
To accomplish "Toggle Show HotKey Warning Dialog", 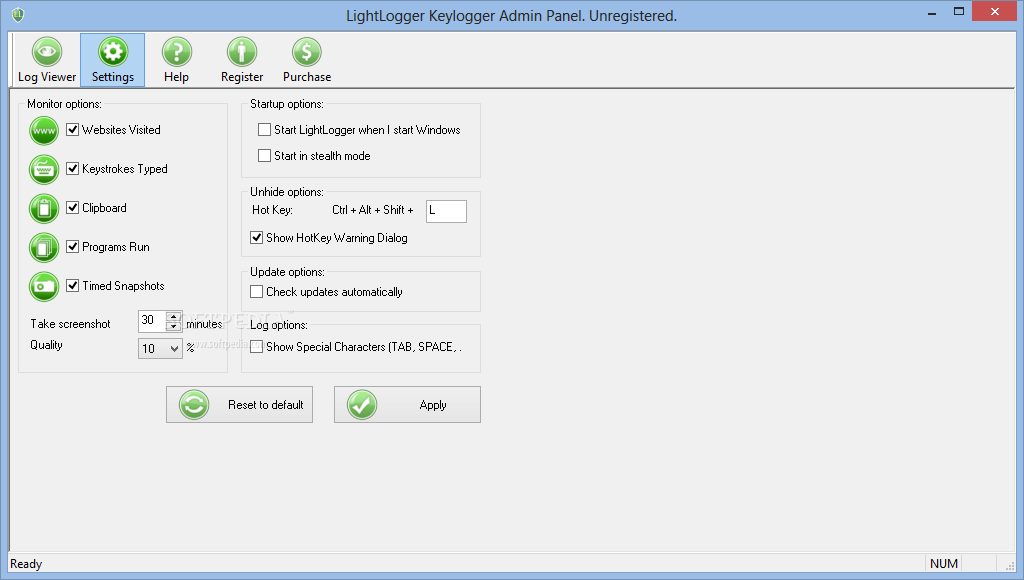I will [257, 237].
